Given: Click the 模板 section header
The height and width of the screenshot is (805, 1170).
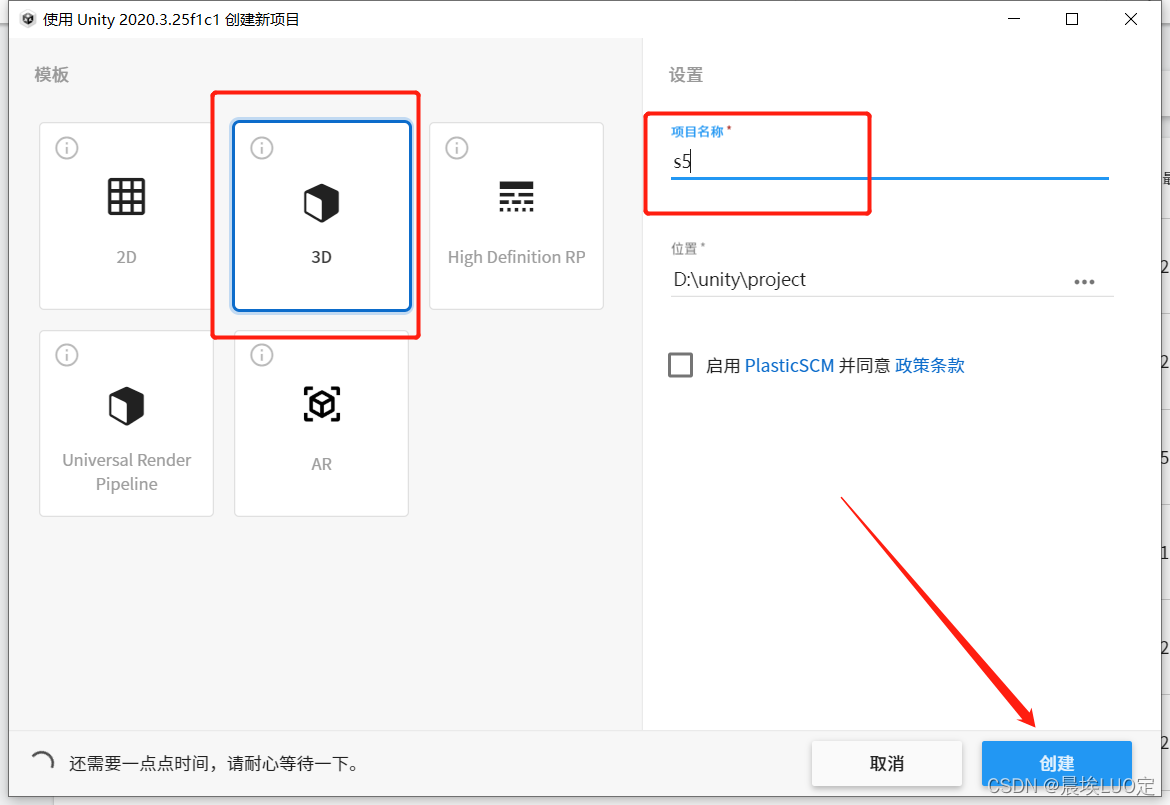Looking at the screenshot, I should coord(51,75).
